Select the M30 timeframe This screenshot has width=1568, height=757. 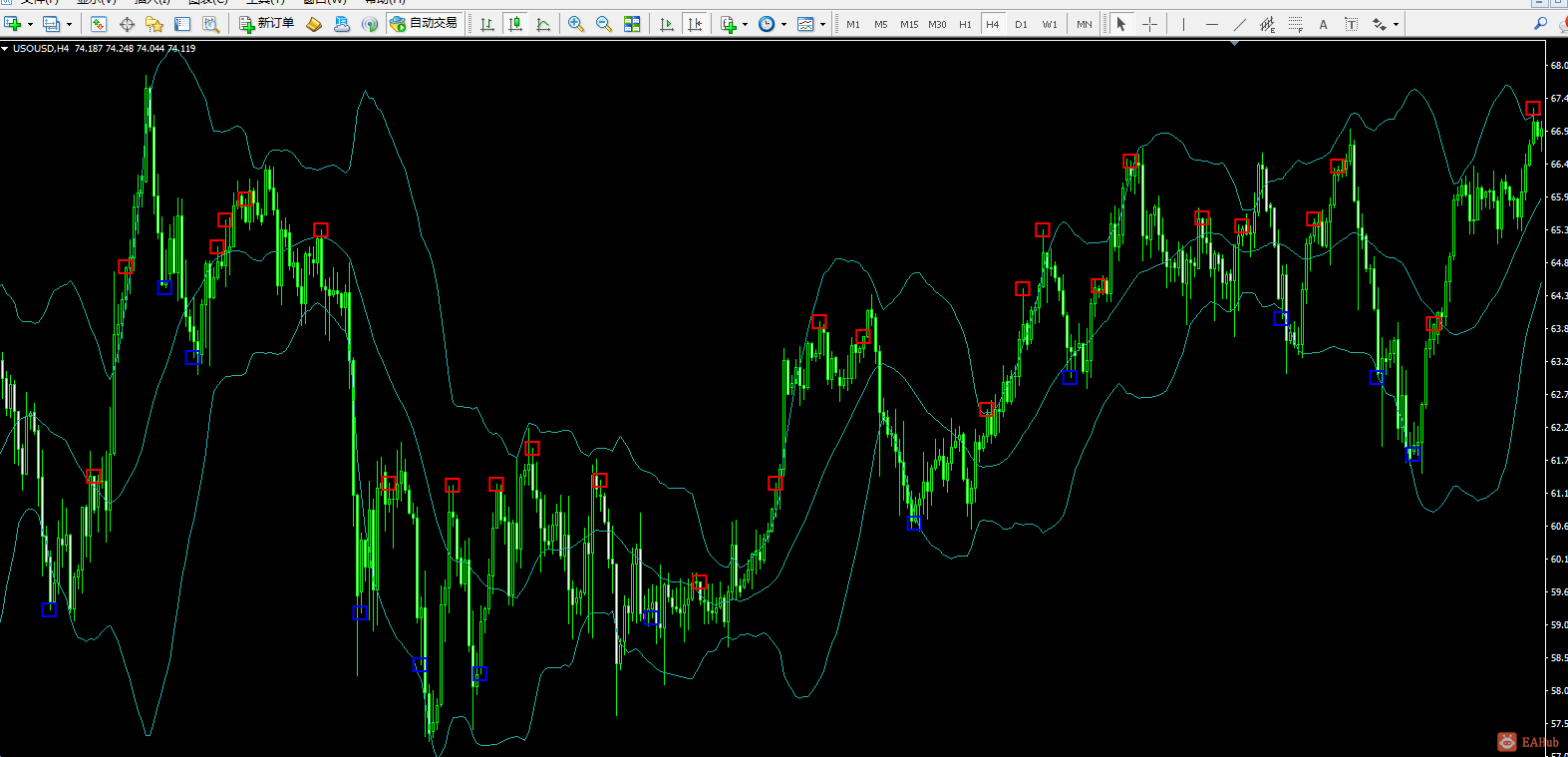tap(937, 24)
